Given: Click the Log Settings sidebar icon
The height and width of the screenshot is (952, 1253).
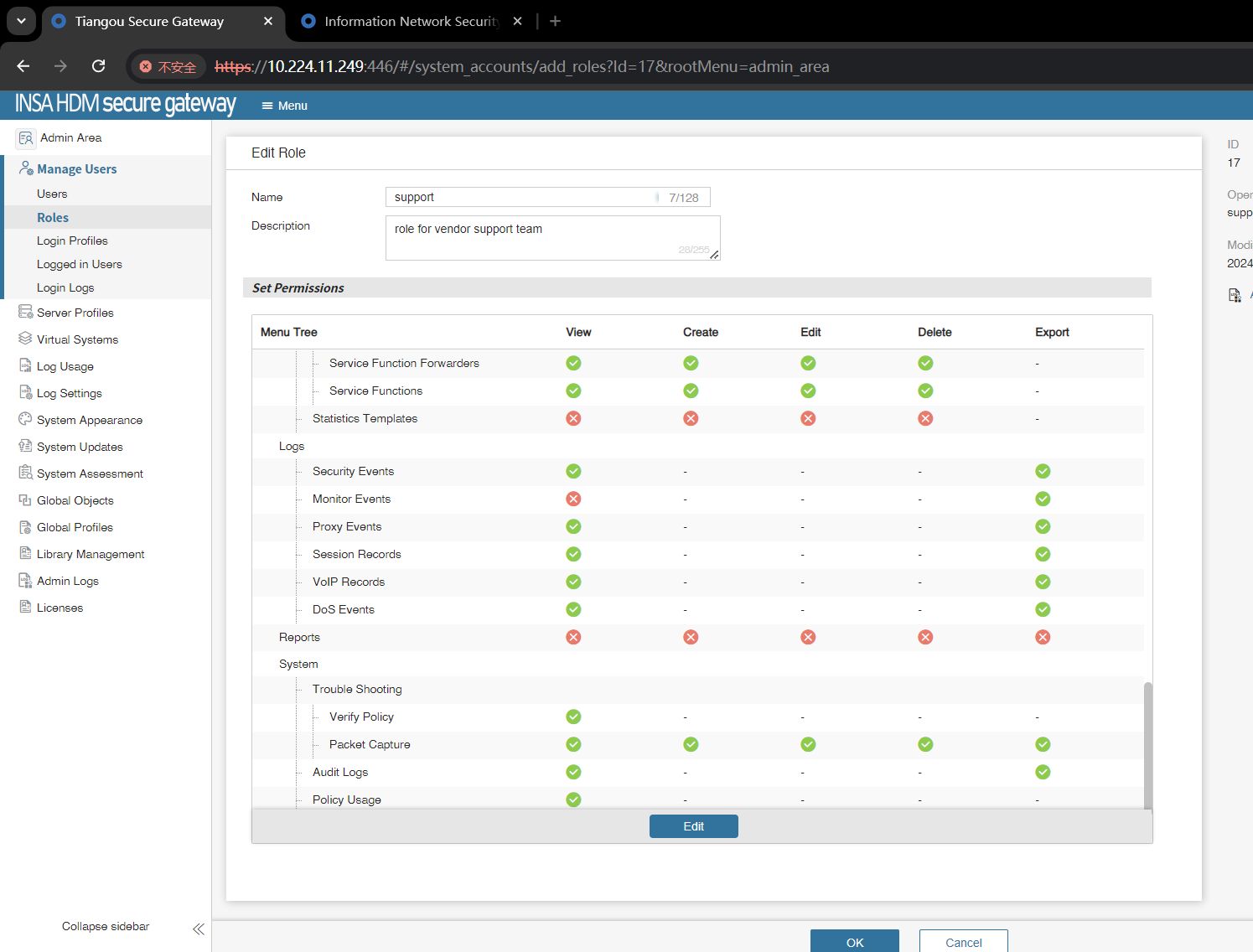Looking at the screenshot, I should 25,393.
